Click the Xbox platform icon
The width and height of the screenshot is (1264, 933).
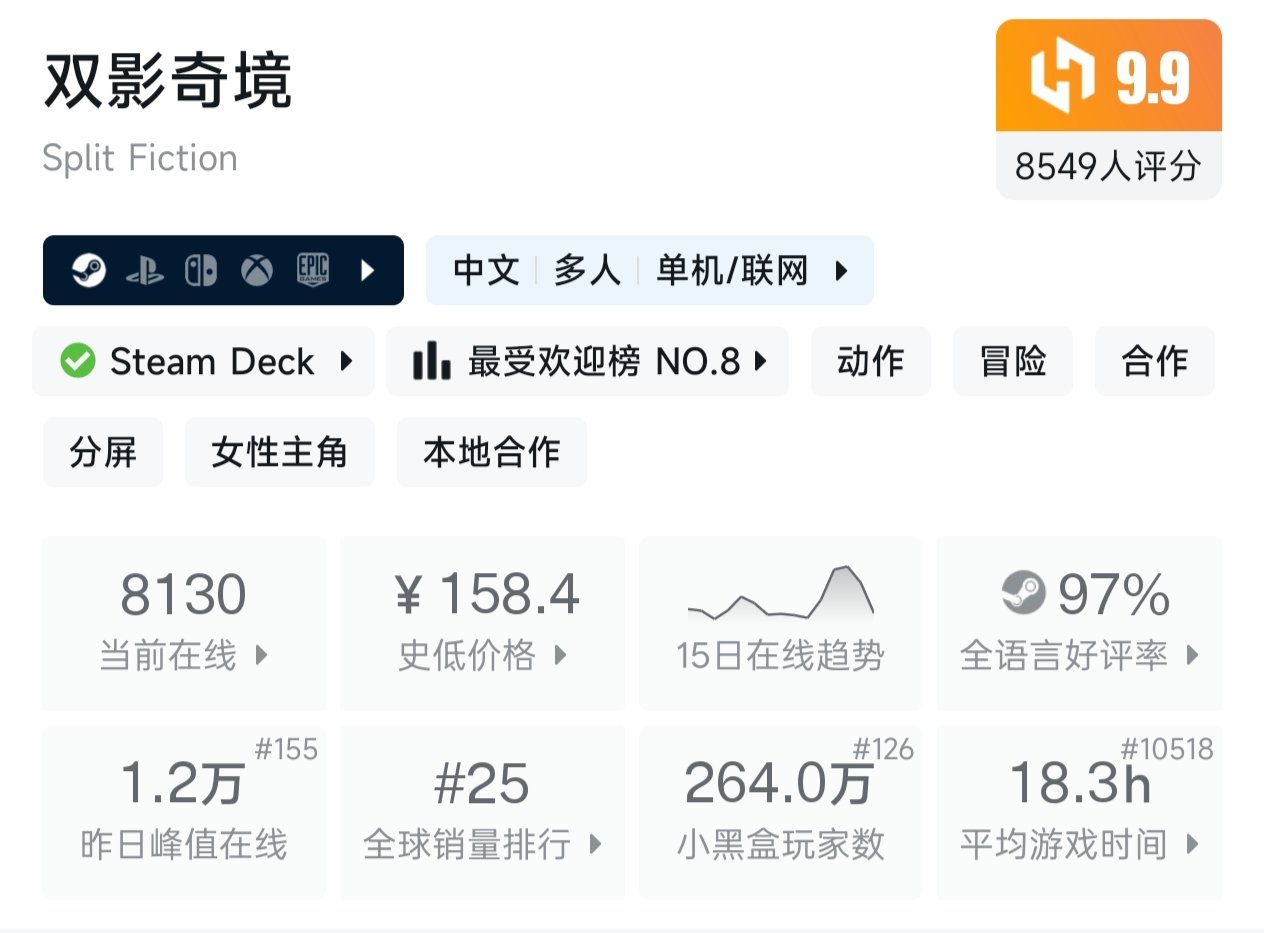tap(258, 270)
